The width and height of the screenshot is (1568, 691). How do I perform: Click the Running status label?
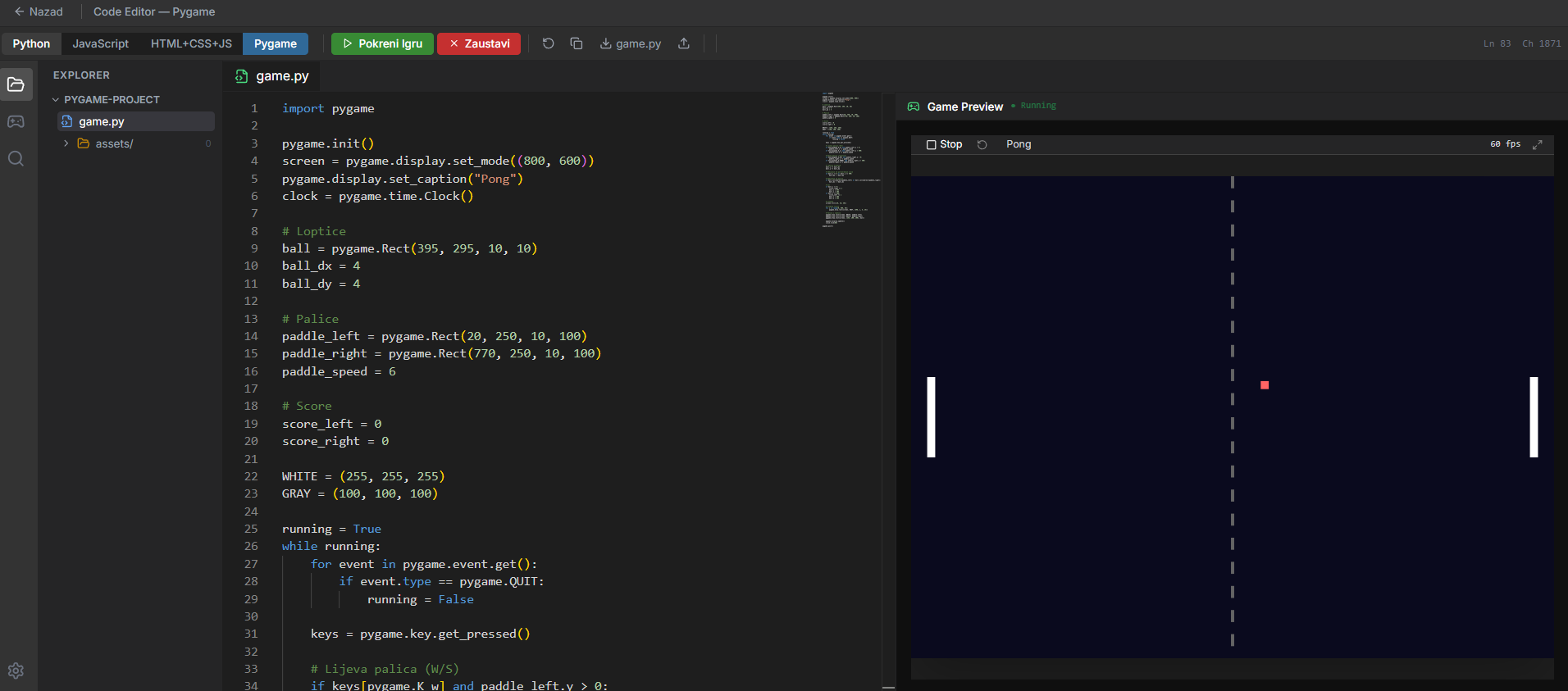[x=1038, y=106]
